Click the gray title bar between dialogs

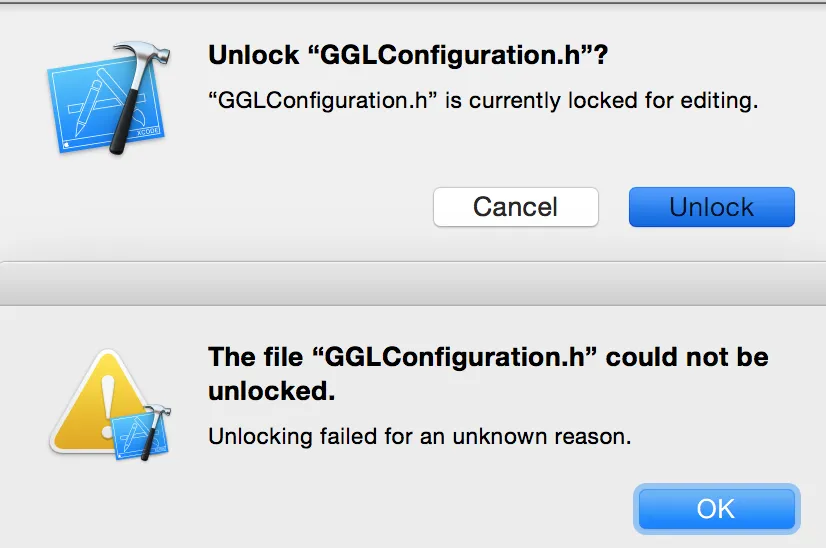coord(413,283)
